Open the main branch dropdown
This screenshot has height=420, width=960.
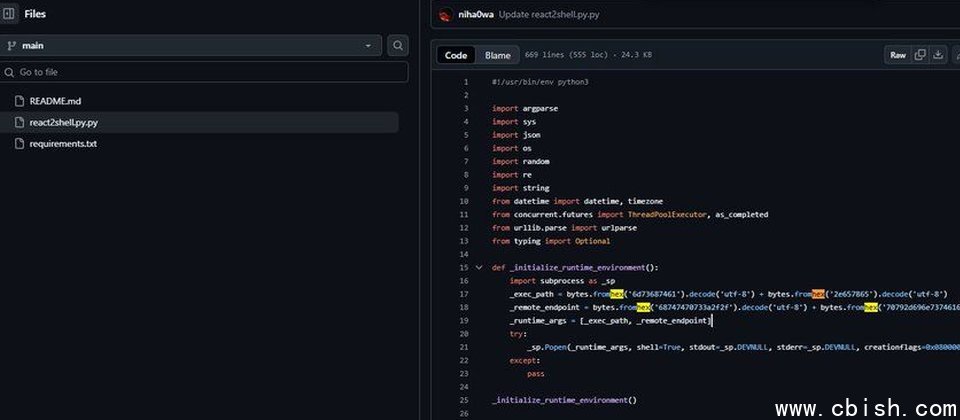click(x=191, y=45)
